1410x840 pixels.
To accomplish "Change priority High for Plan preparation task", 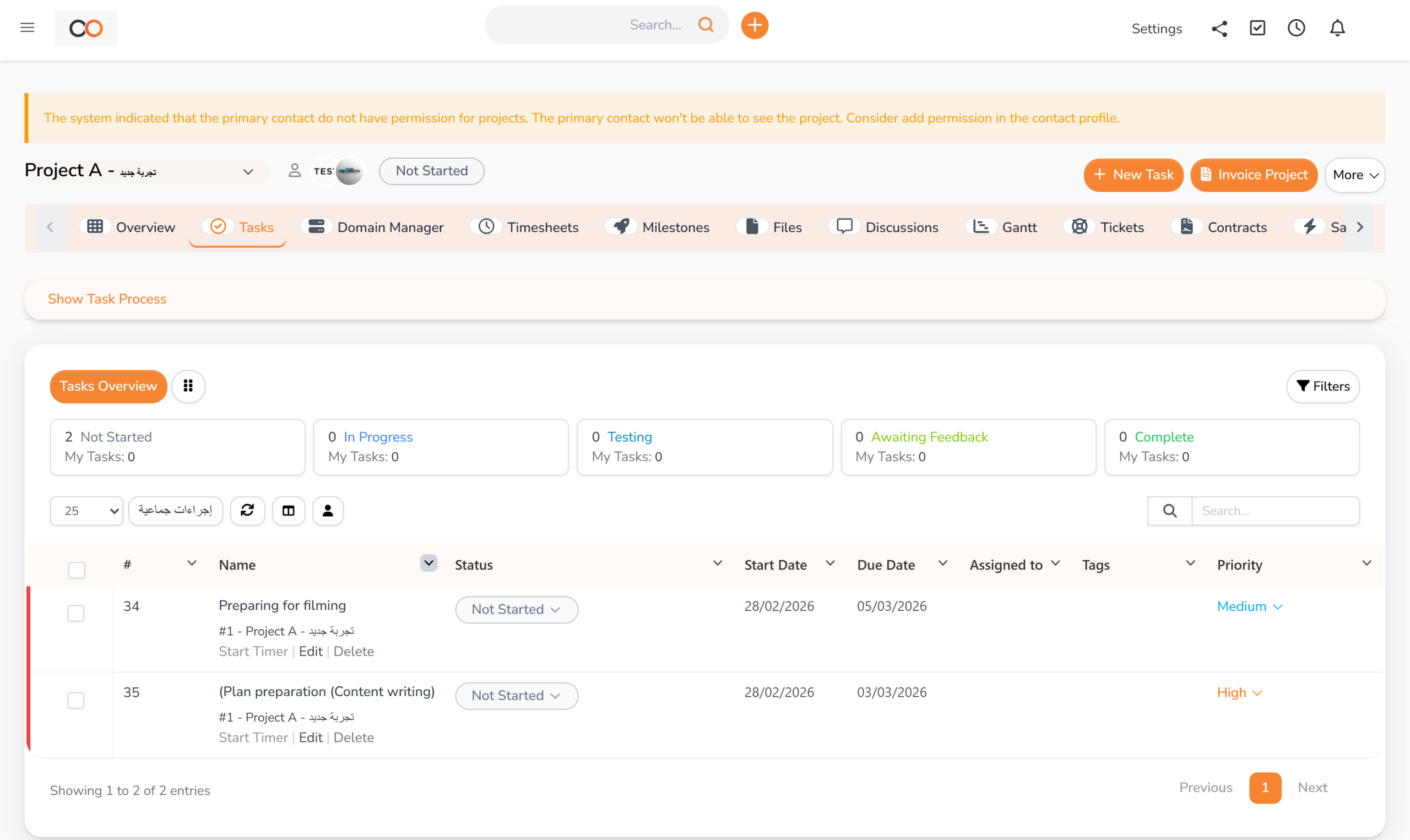I will pyautogui.click(x=1239, y=692).
